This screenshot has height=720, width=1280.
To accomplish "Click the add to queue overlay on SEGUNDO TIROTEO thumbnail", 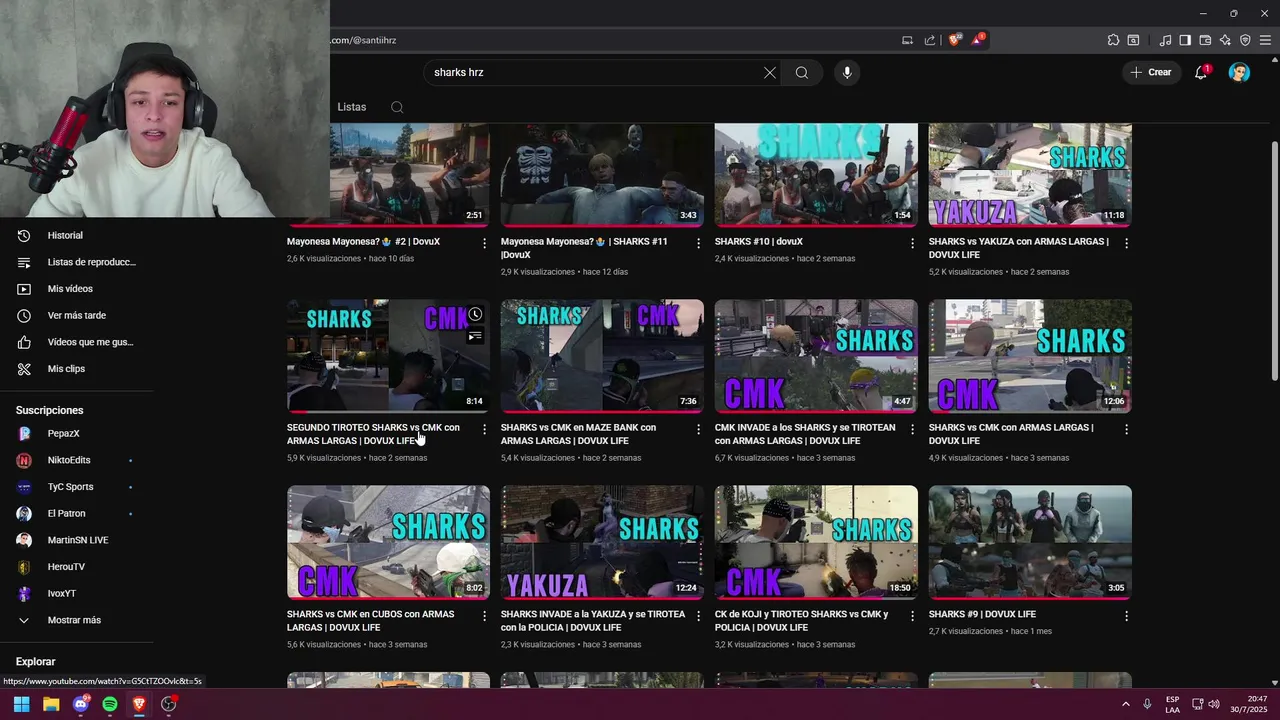I will (475, 337).
